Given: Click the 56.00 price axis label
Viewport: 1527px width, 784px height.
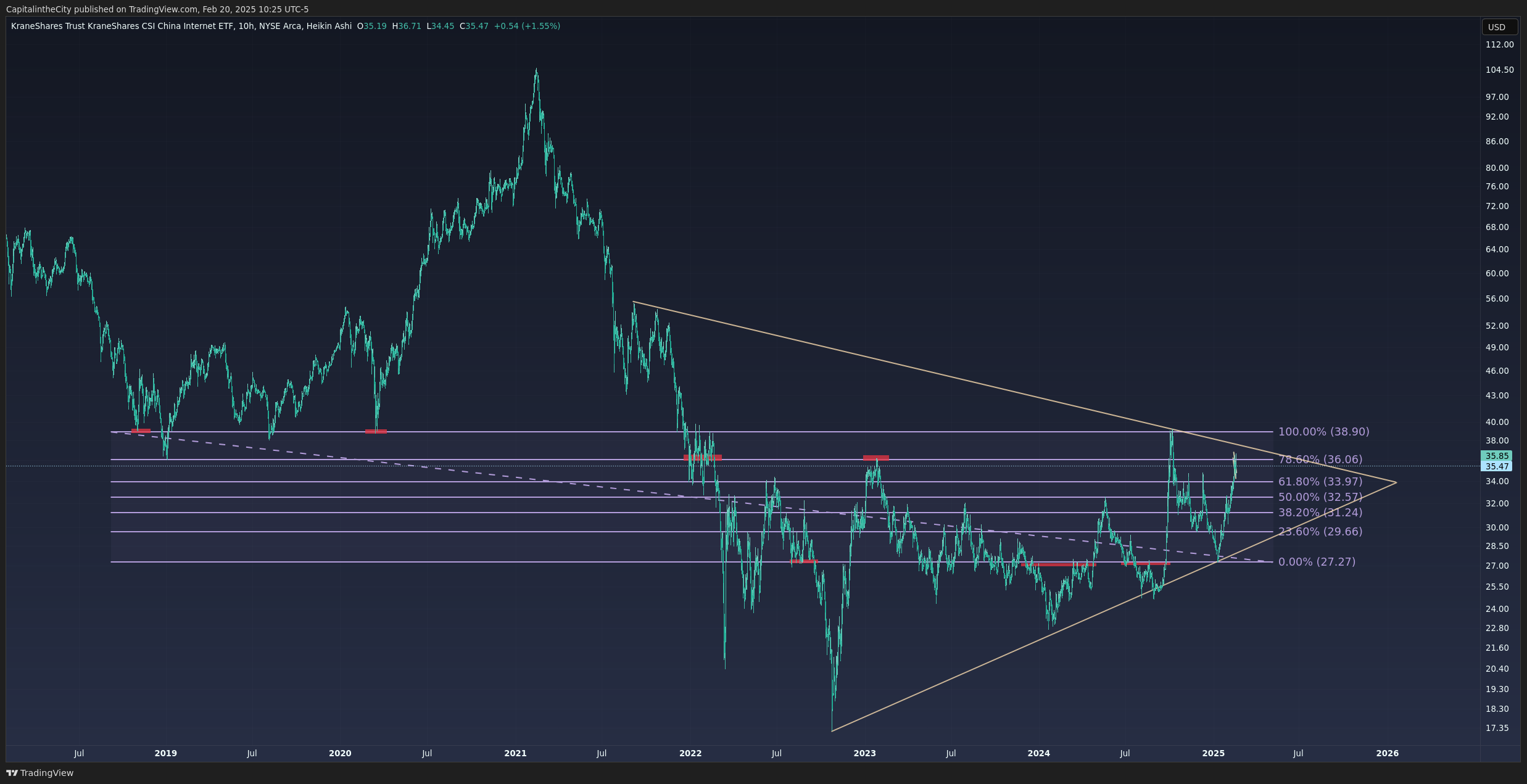Looking at the screenshot, I should click(1497, 299).
